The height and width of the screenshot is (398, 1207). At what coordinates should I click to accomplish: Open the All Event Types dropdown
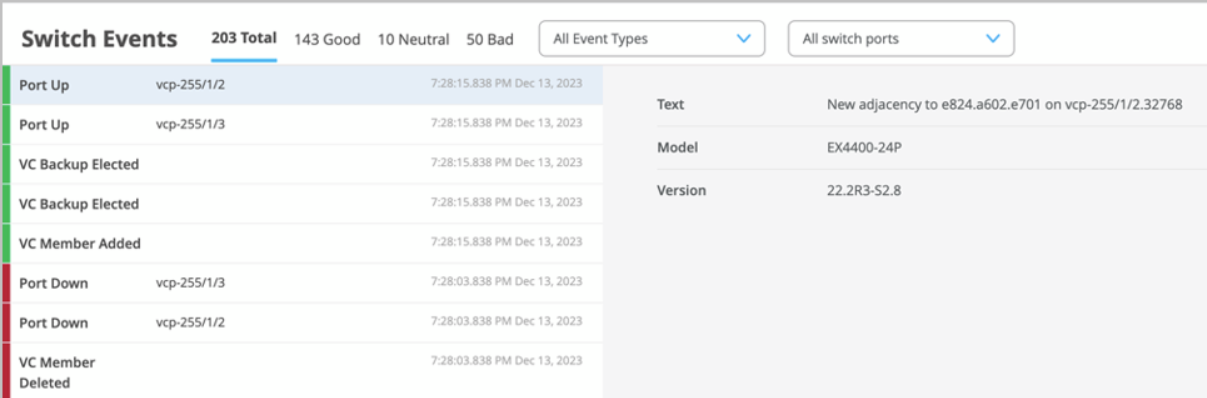coord(651,39)
